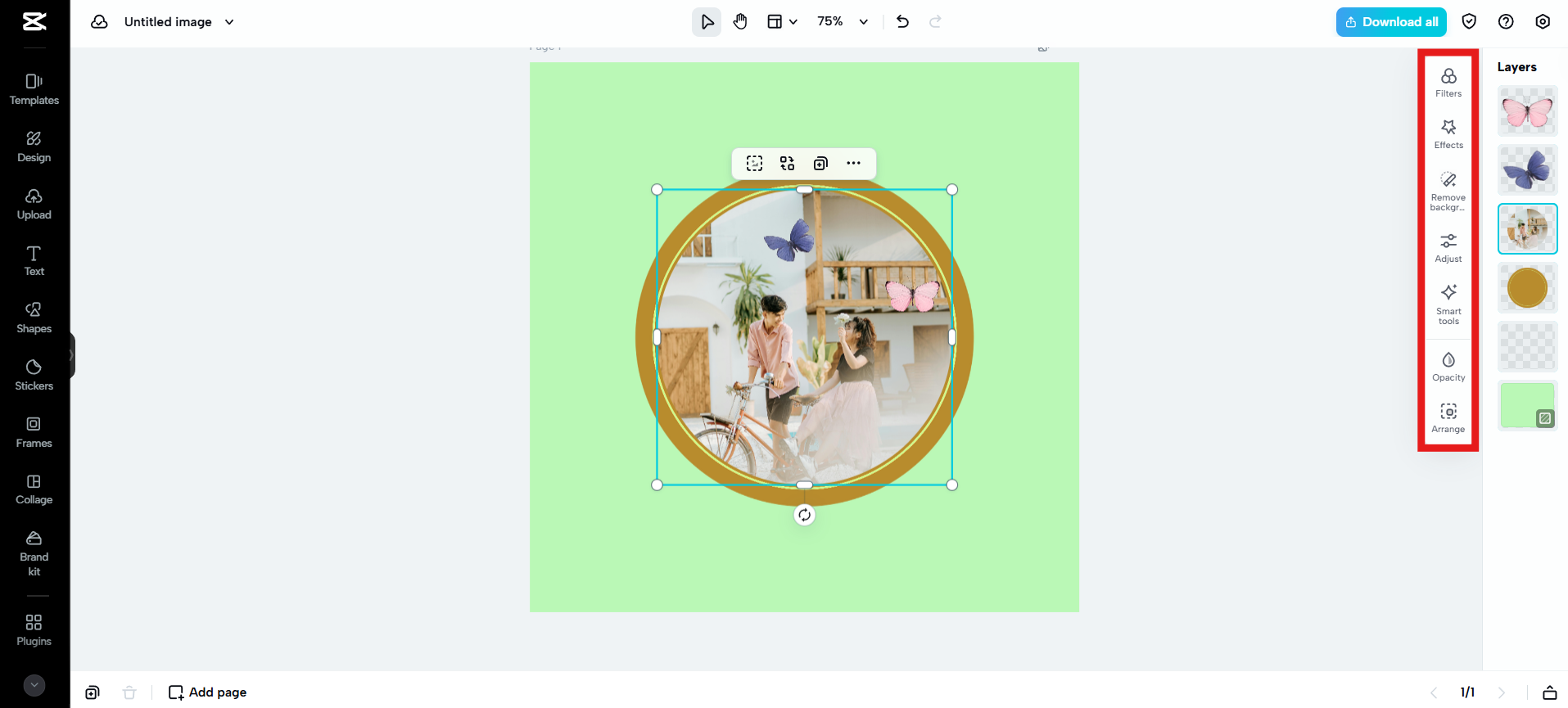Click the pink butterfly on the canvas

pyautogui.click(x=912, y=295)
